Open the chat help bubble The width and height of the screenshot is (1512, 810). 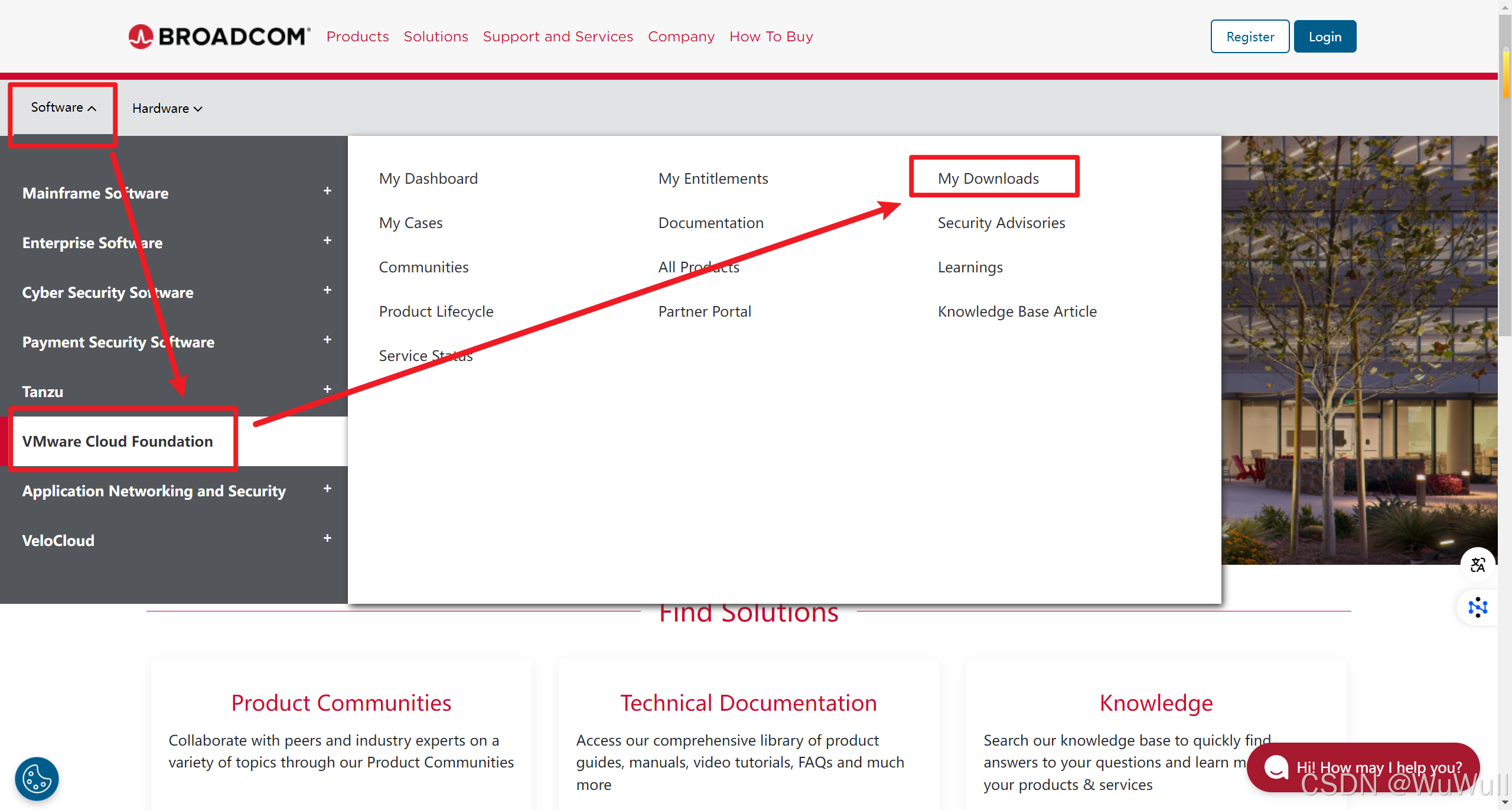(x=1363, y=767)
